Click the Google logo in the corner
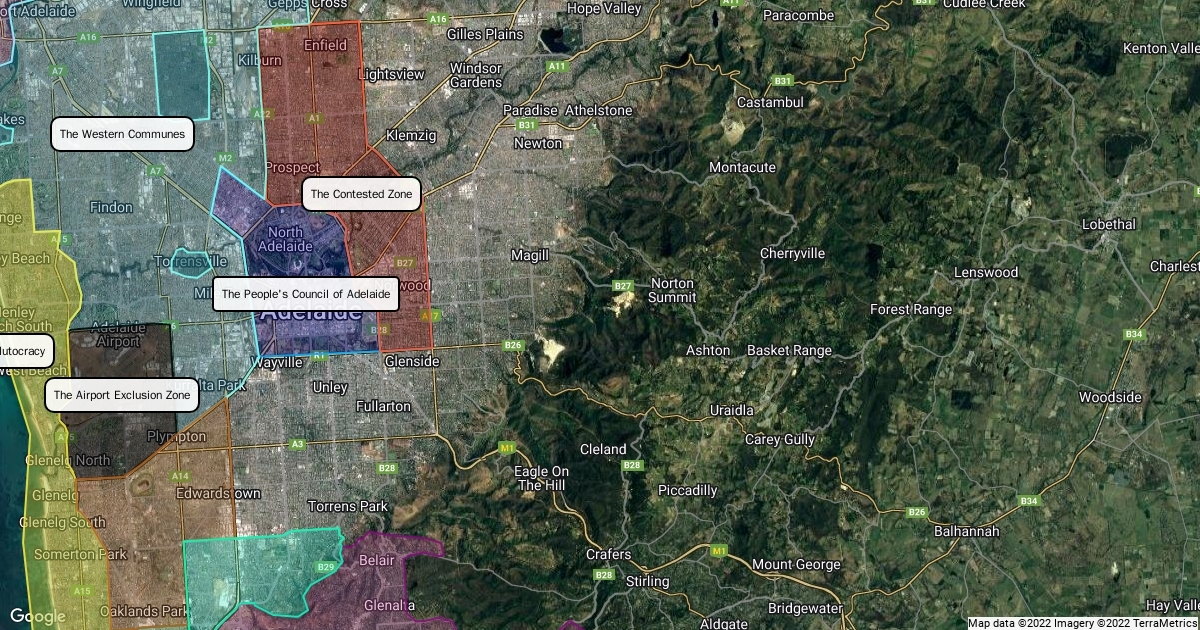The image size is (1200, 630). (x=38, y=615)
